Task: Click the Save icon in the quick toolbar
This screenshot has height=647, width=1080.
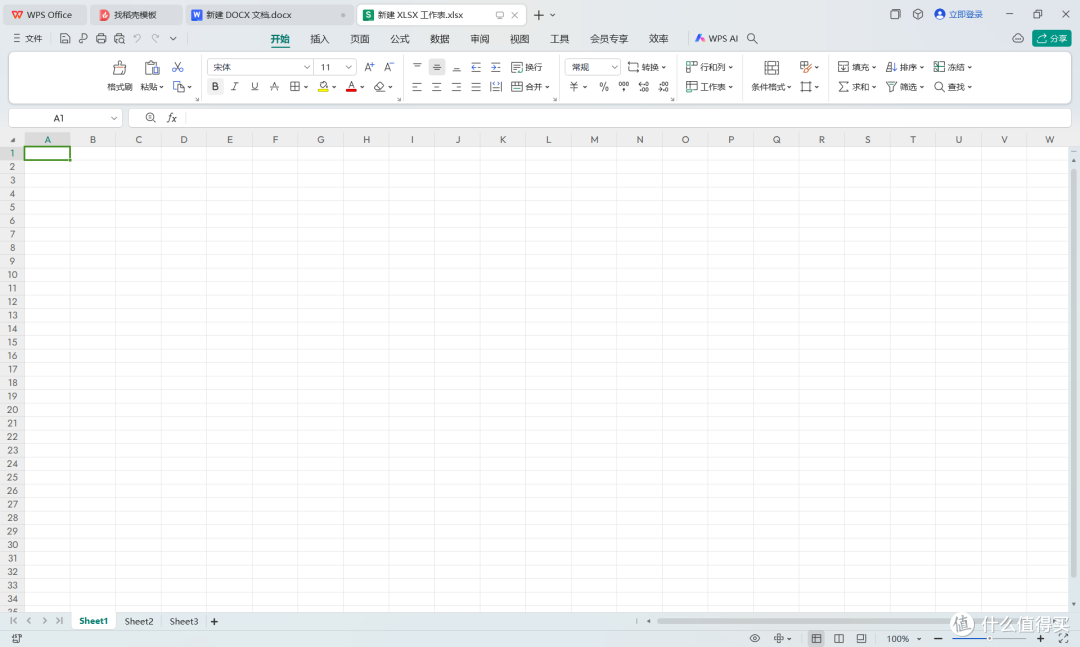Action: point(65,39)
